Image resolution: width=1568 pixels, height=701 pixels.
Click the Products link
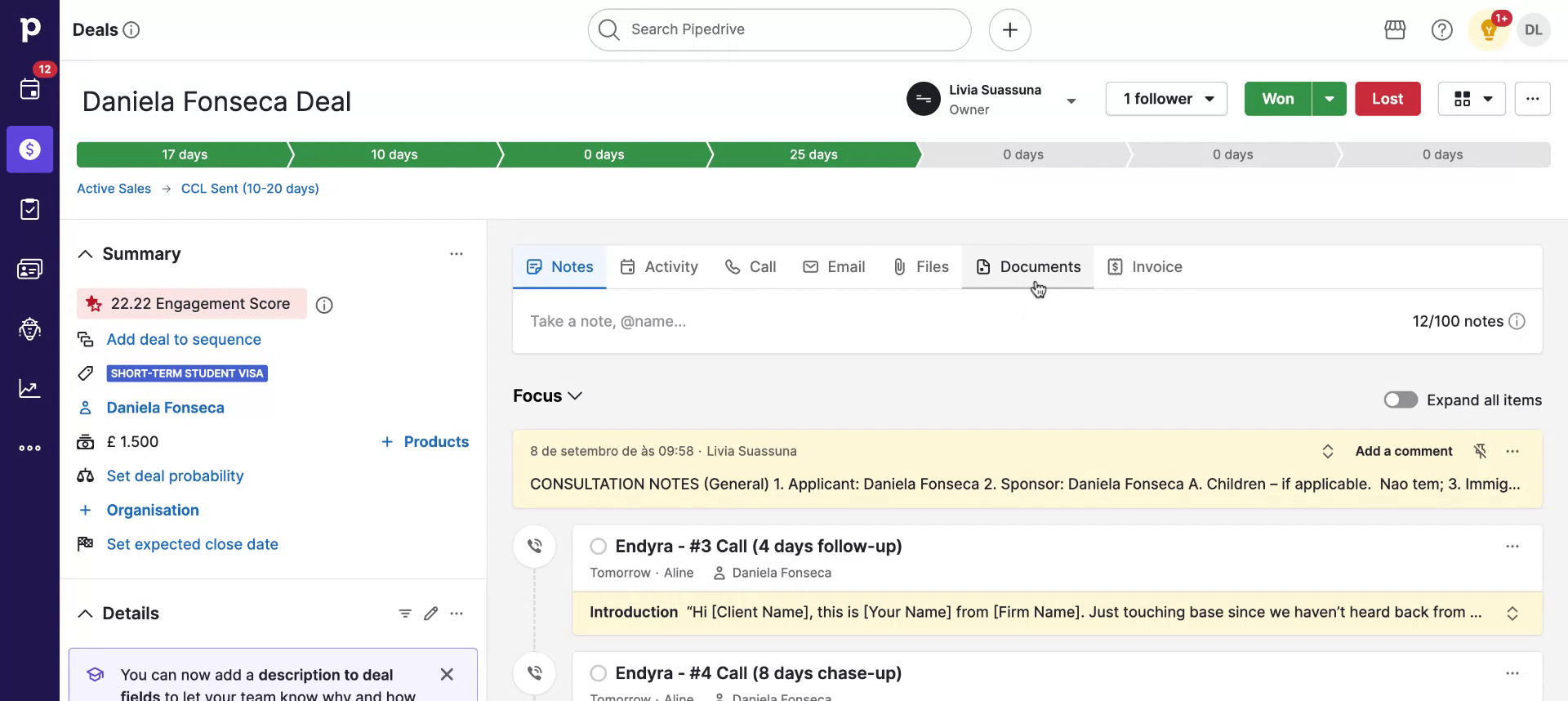click(425, 442)
